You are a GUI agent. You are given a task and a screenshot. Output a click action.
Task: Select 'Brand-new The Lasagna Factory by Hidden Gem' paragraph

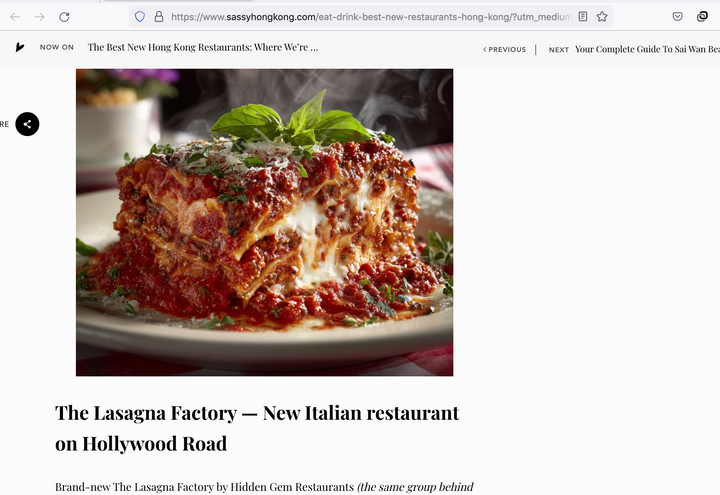pyautogui.click(x=264, y=487)
